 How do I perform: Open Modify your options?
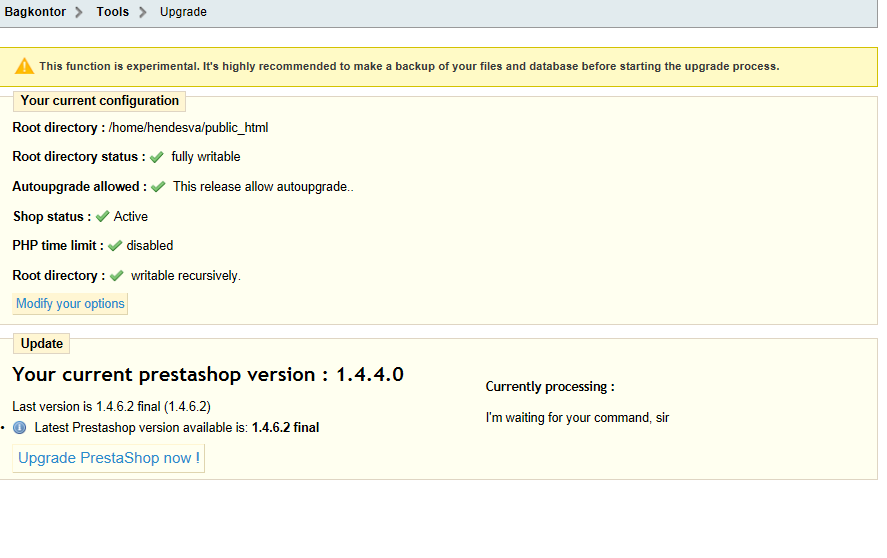click(x=70, y=304)
